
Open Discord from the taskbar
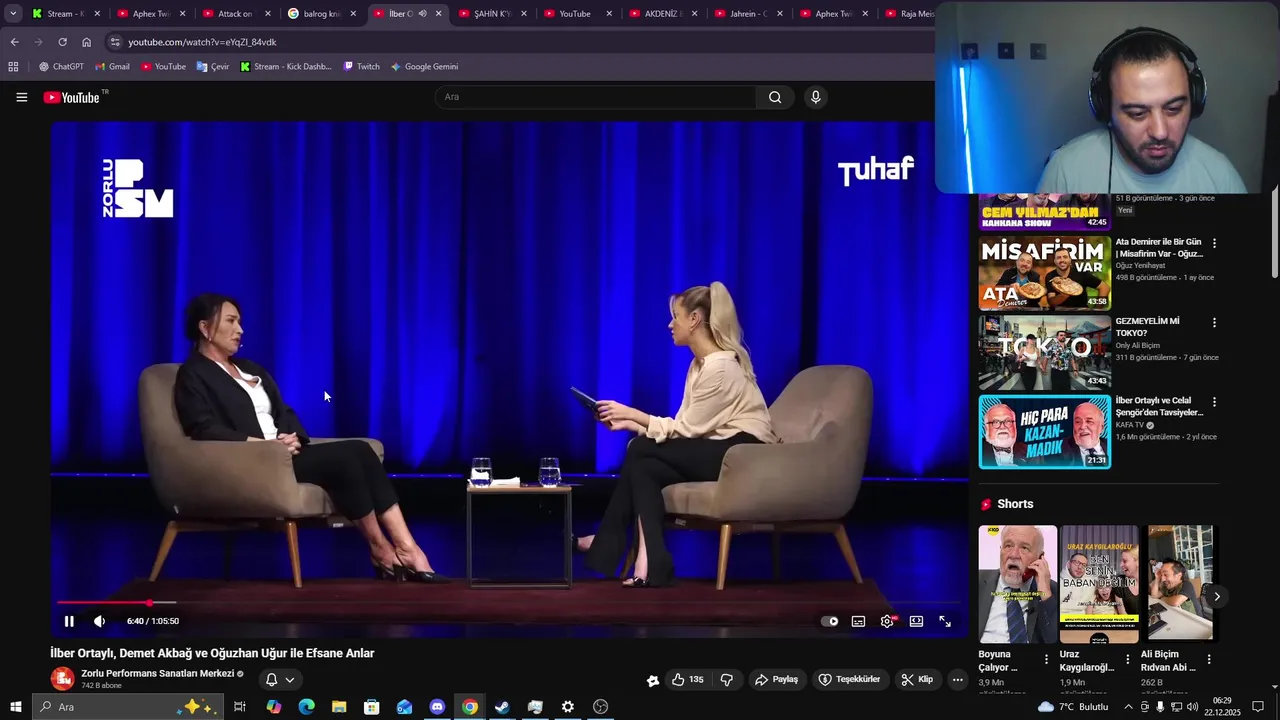click(437, 707)
